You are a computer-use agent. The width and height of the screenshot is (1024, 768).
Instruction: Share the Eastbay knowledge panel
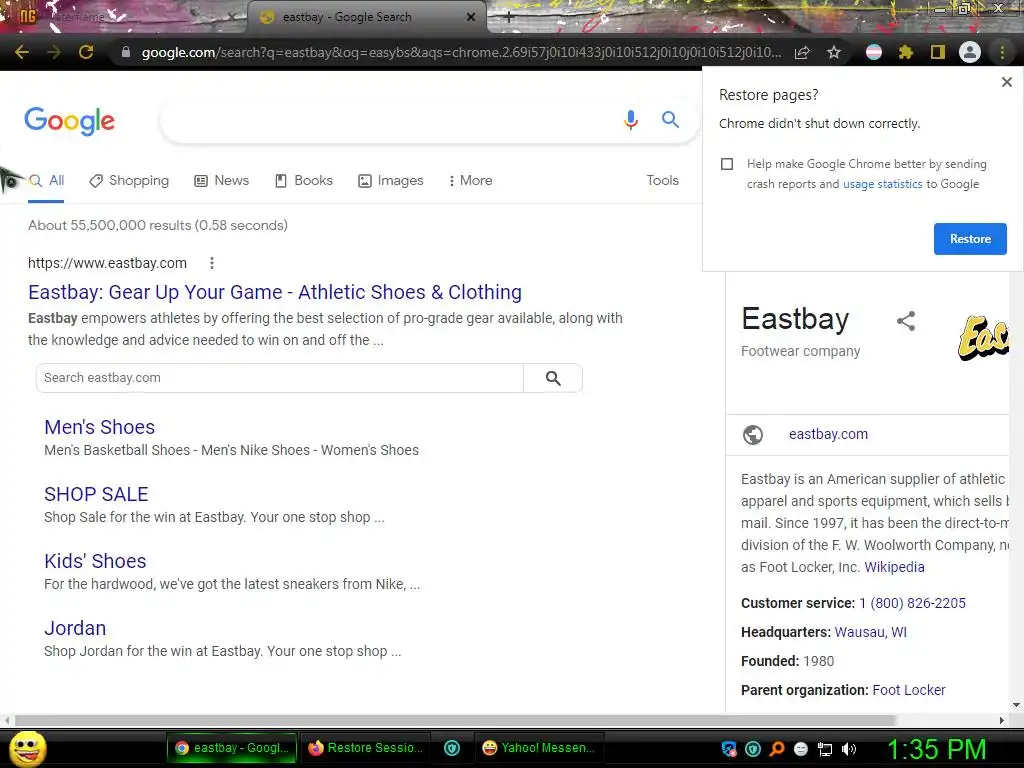click(906, 321)
